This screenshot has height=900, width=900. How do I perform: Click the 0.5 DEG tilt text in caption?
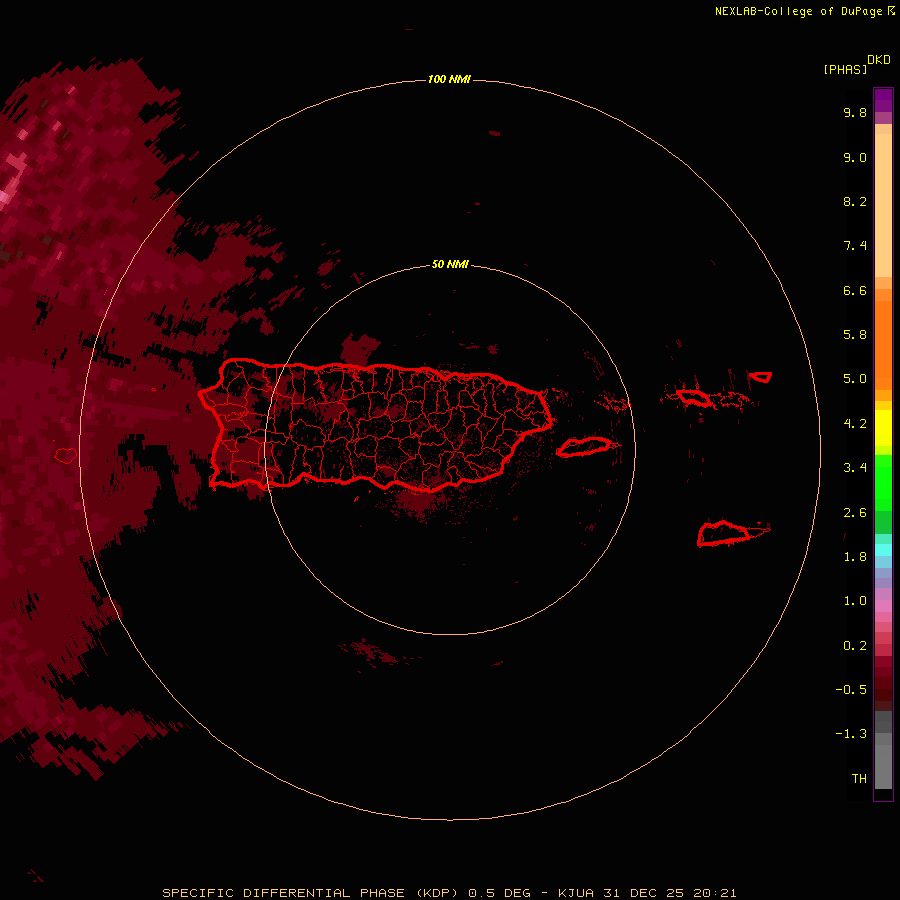pos(499,893)
